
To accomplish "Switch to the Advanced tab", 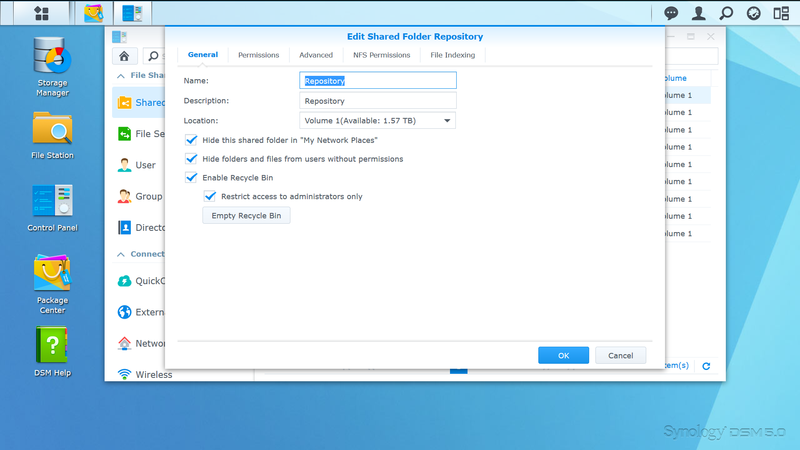I will tap(316, 55).
